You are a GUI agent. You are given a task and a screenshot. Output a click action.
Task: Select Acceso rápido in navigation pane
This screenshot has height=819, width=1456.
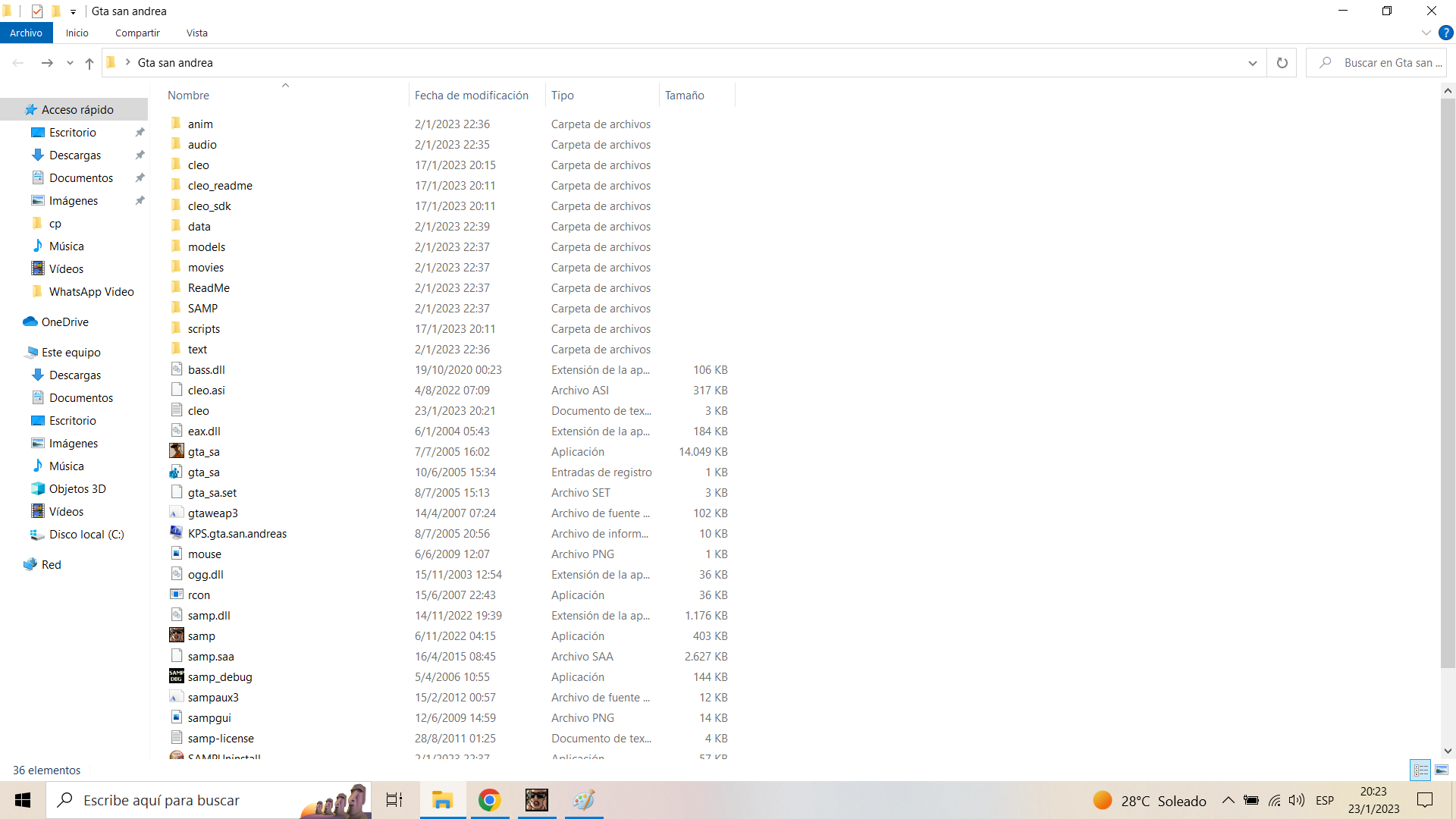click(x=74, y=109)
